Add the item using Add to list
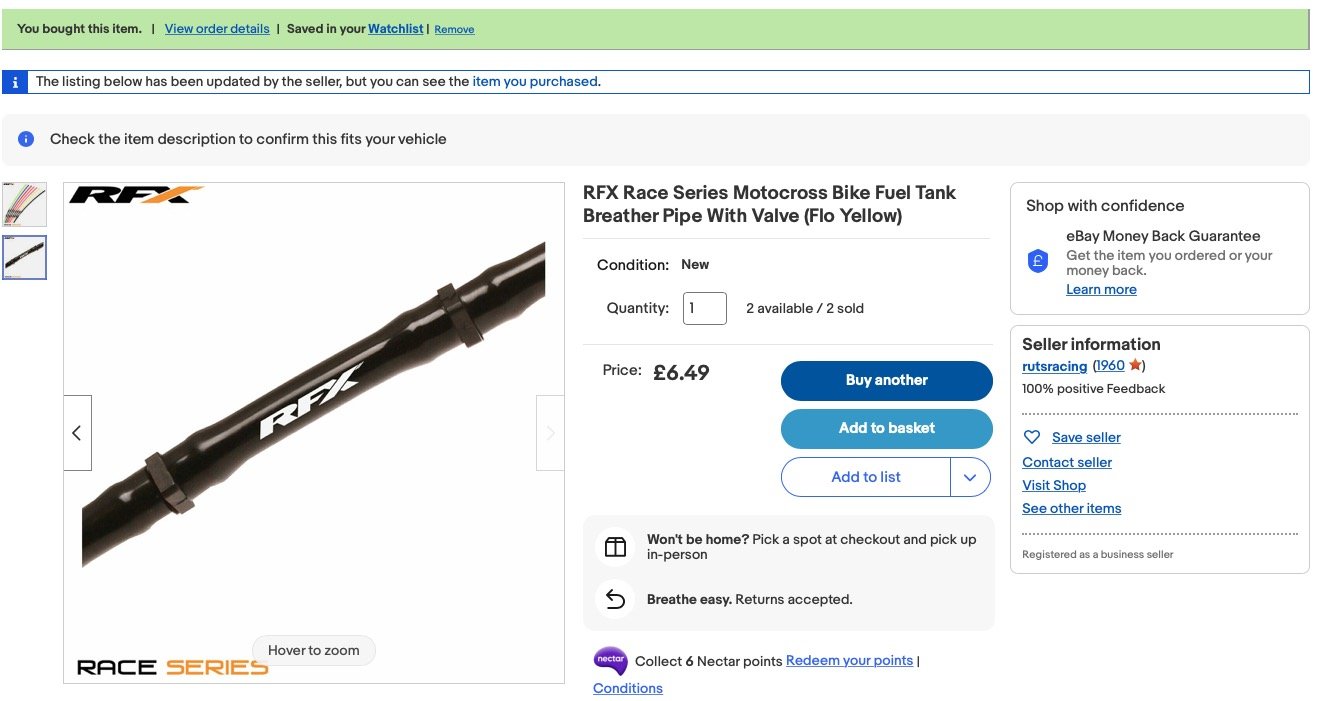 [866, 477]
